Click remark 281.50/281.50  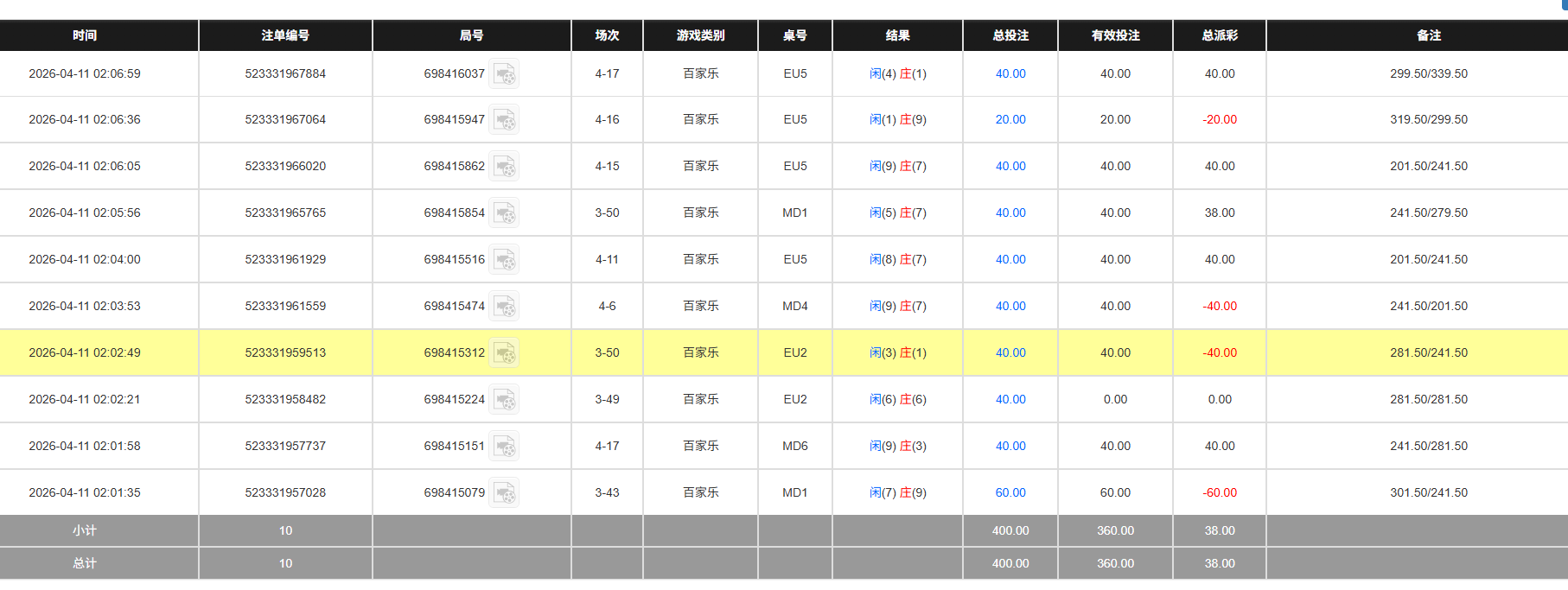1429,400
